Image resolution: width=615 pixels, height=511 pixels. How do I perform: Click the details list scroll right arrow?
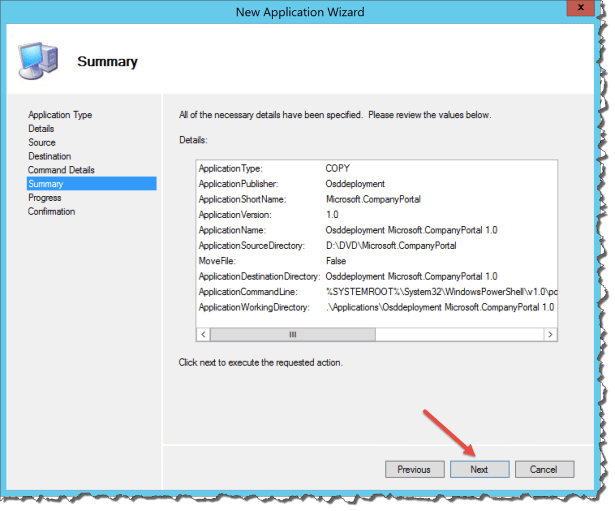click(550, 335)
